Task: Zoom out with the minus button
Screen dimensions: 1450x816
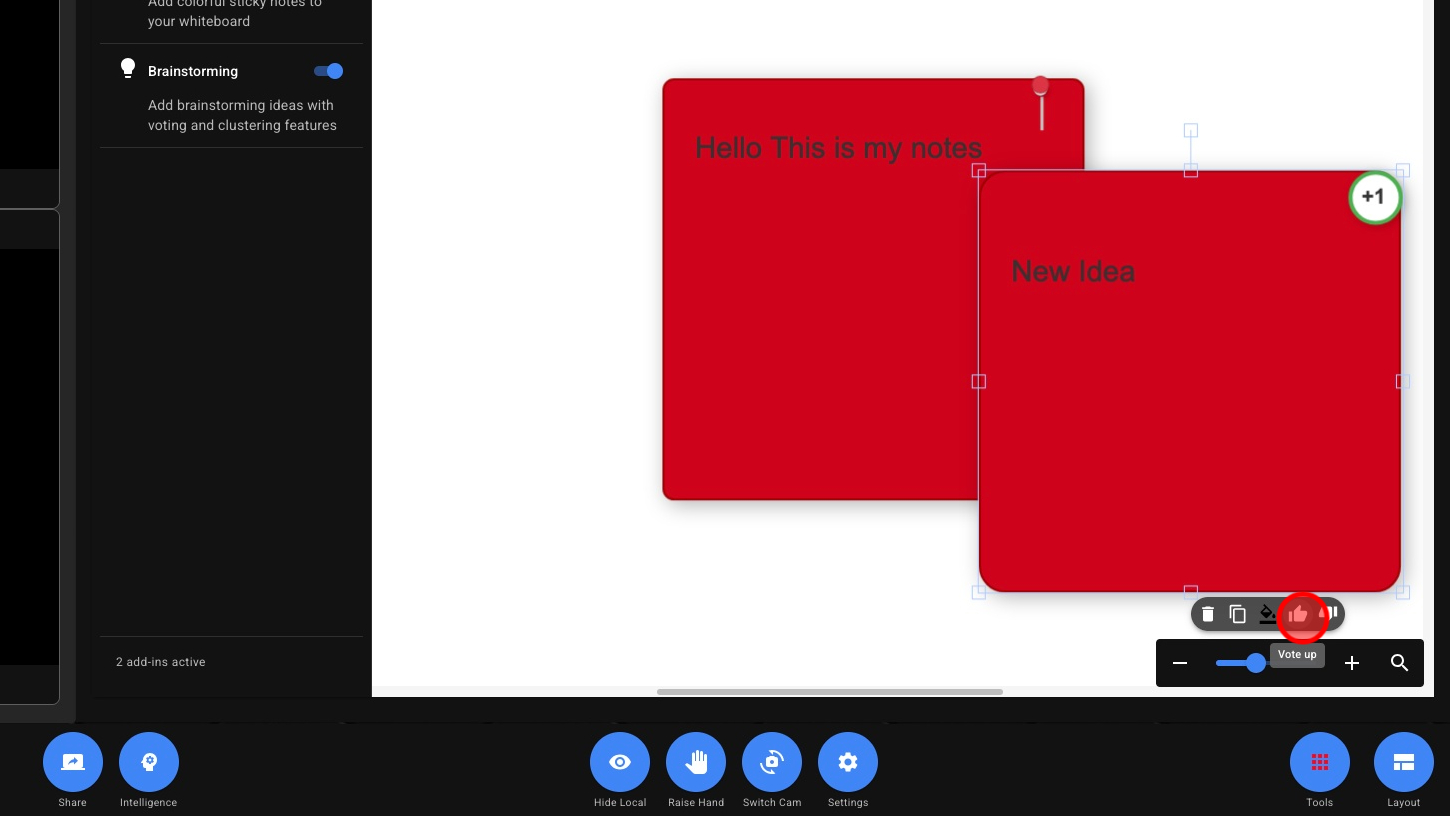Action: (x=1180, y=663)
